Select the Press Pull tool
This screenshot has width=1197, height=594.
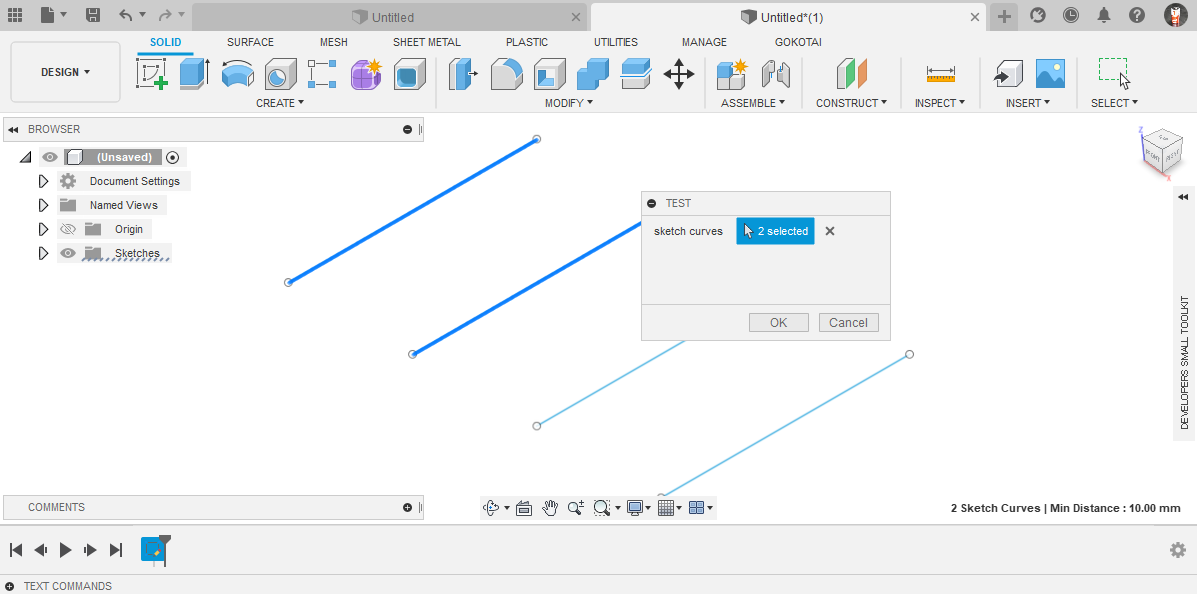coord(463,74)
